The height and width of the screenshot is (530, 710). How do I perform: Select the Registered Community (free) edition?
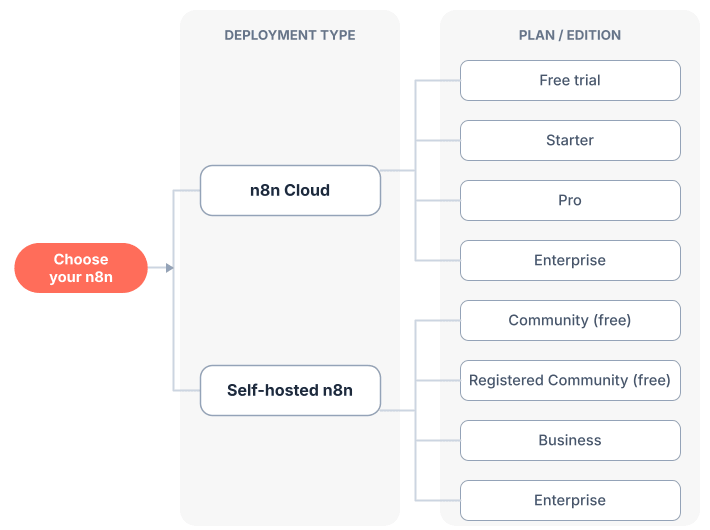pyautogui.click(x=570, y=381)
